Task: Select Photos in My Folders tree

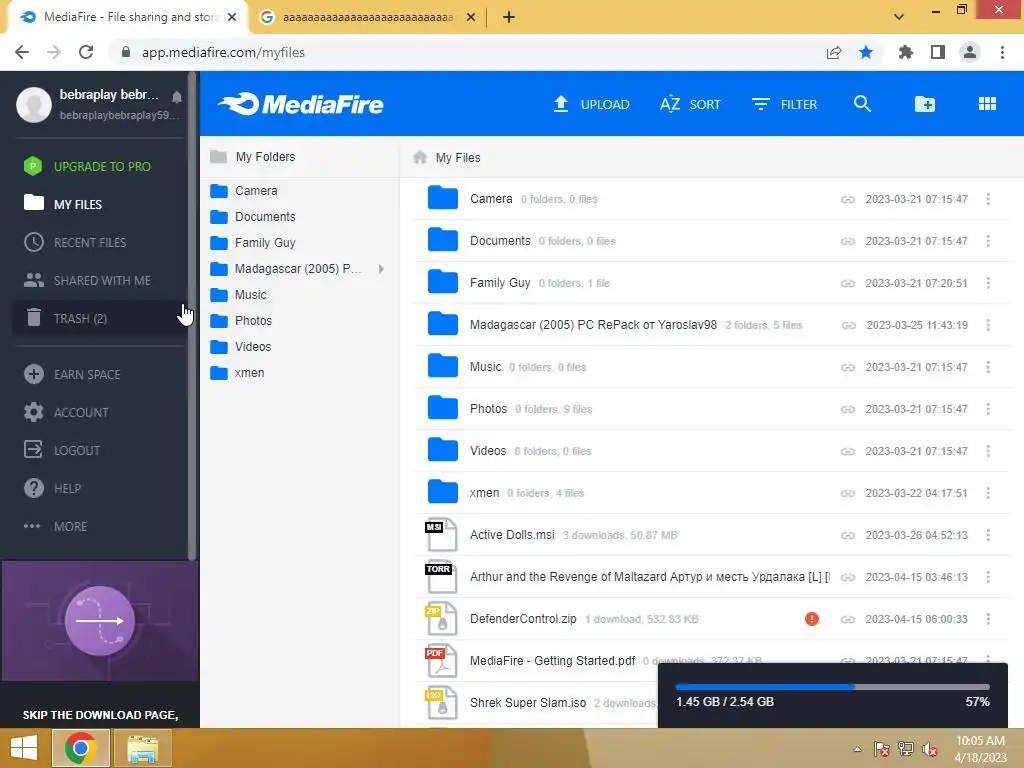Action: pos(241,321)
